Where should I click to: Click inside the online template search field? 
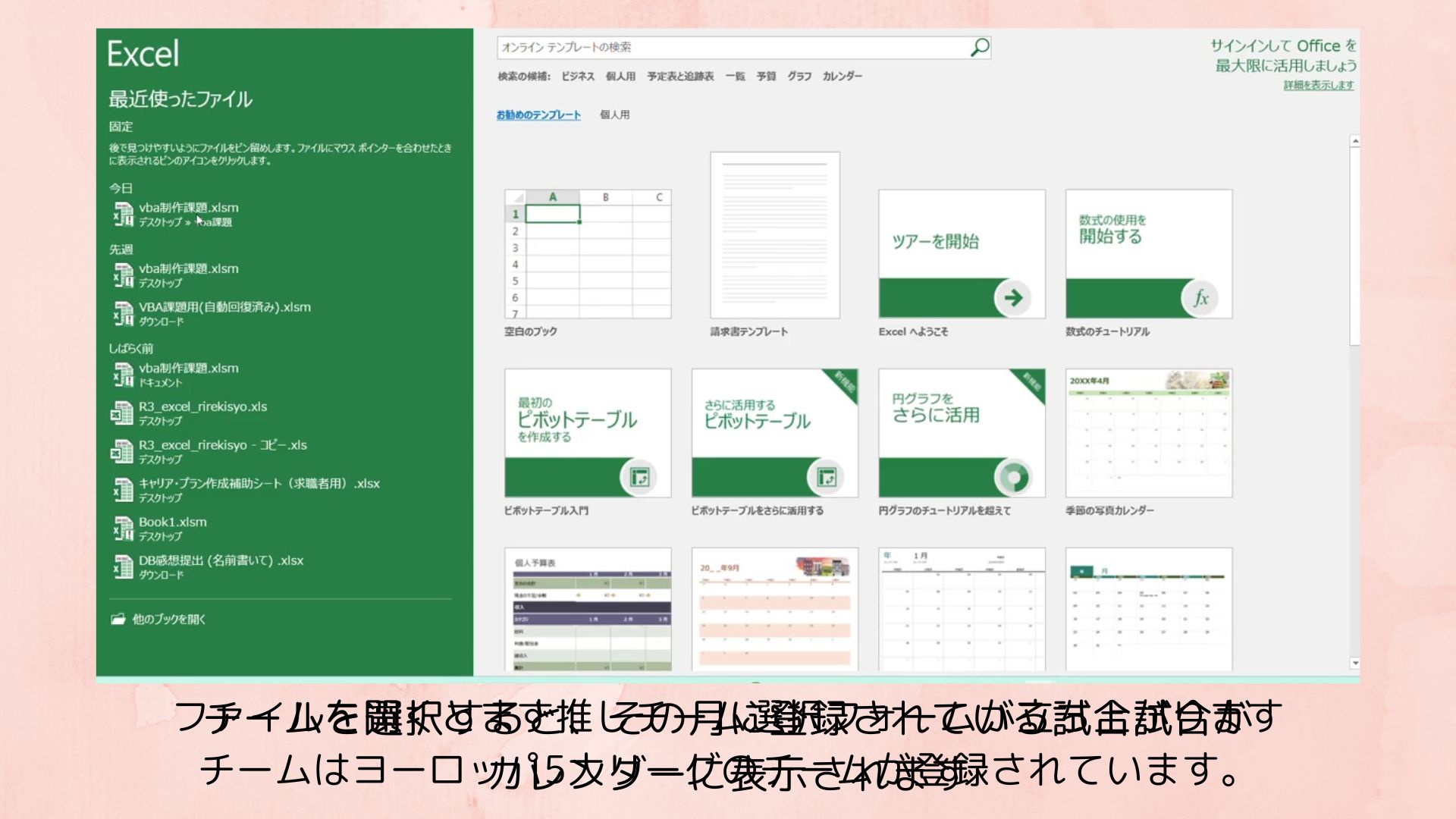coord(728,48)
